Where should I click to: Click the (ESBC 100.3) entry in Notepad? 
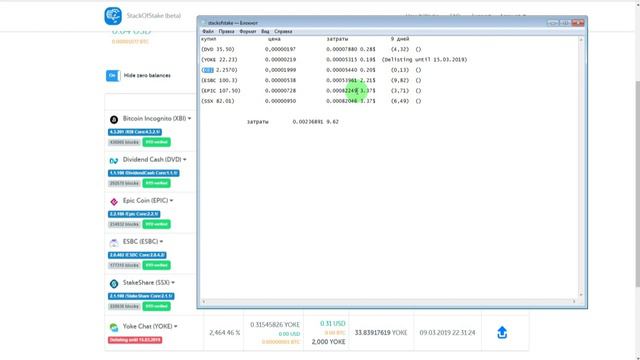[219, 80]
